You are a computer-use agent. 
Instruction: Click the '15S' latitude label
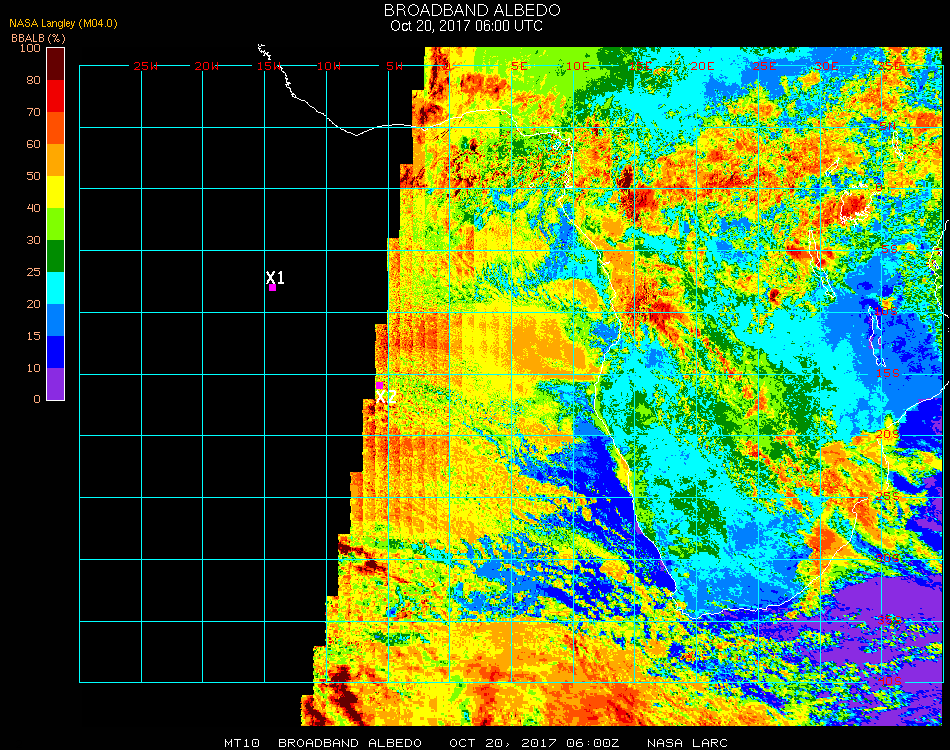click(x=888, y=373)
